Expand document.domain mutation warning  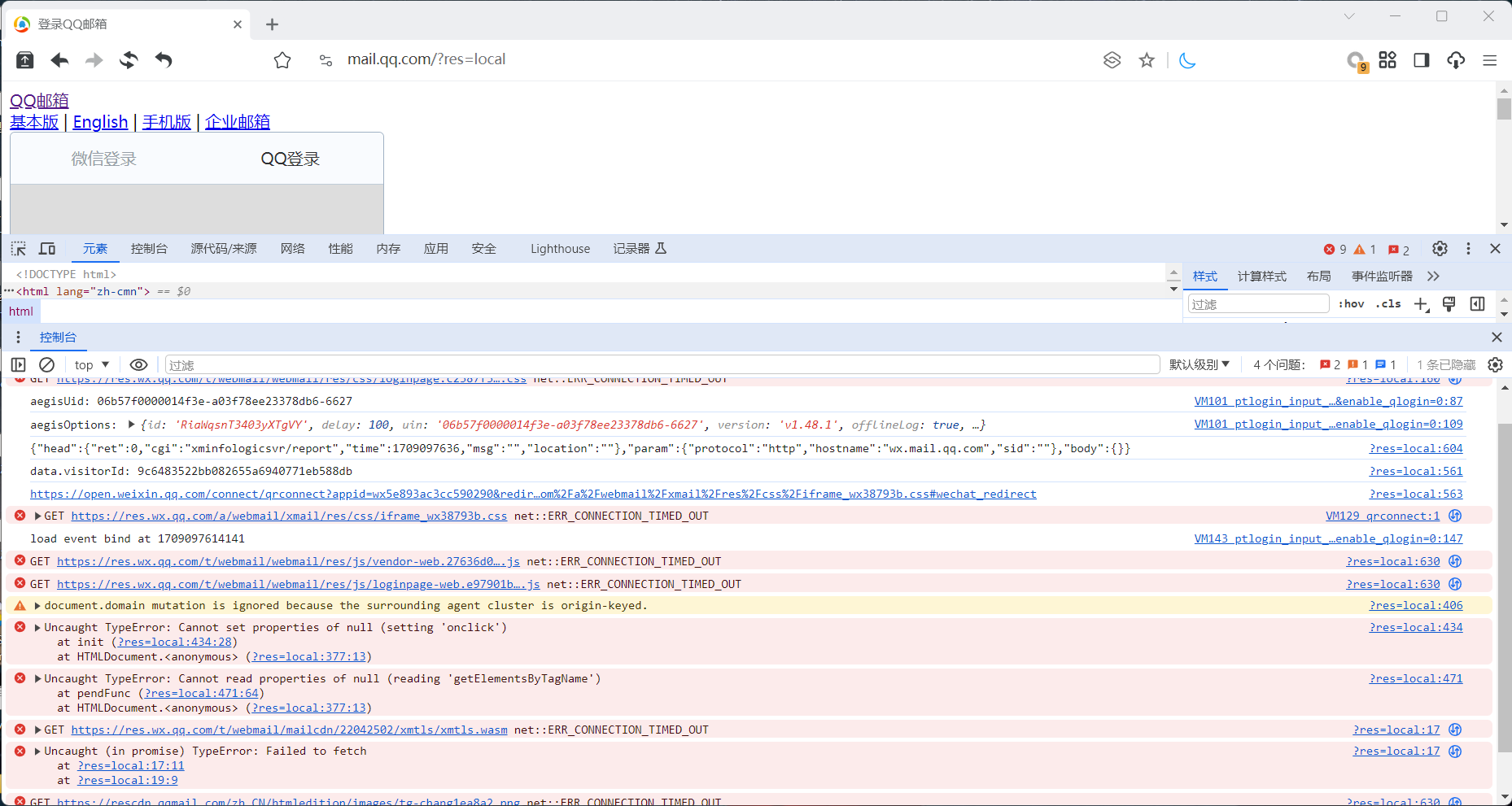[37, 606]
